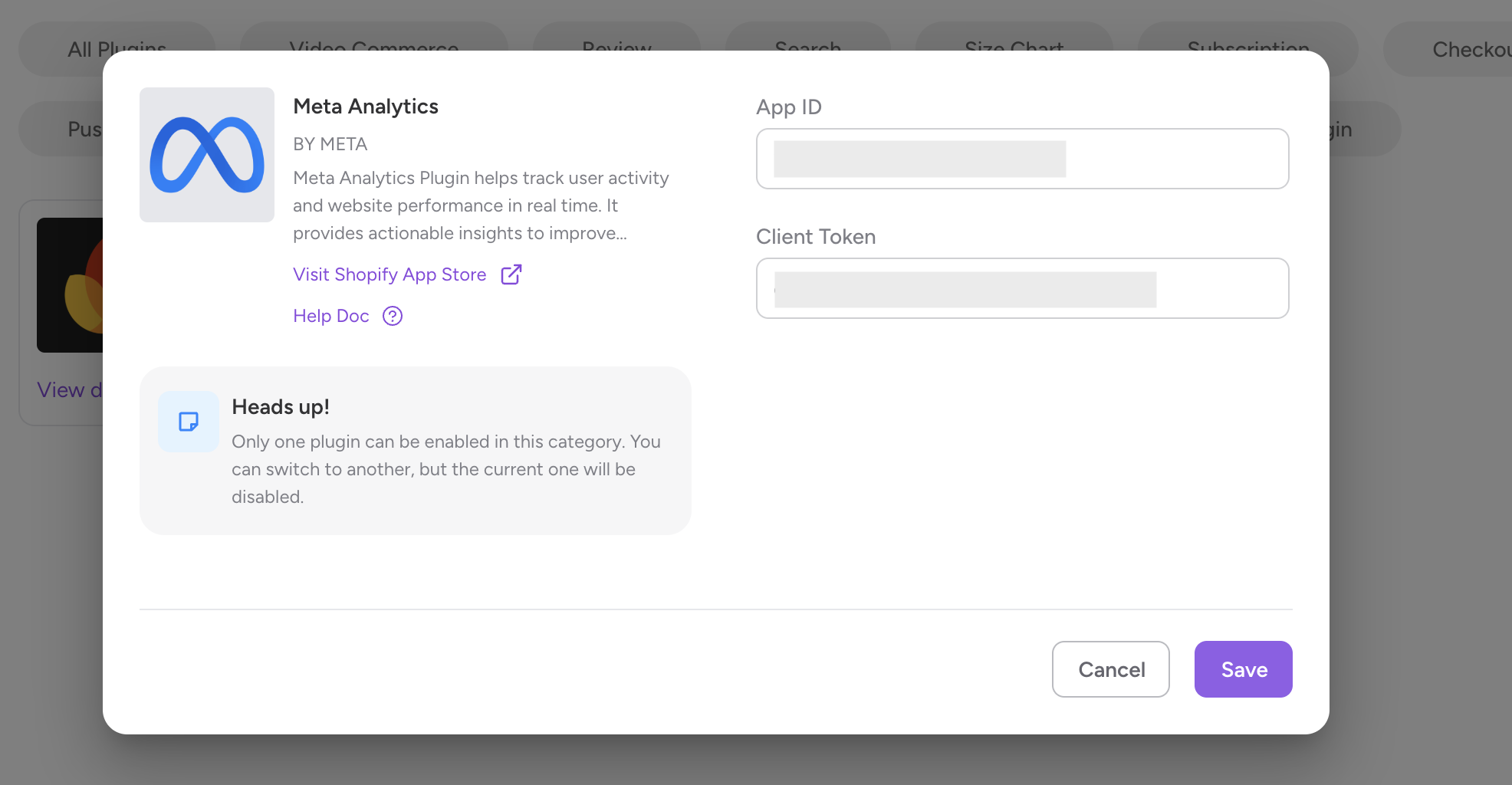Click the dark plugin thumbnail behind the dialog

70,285
